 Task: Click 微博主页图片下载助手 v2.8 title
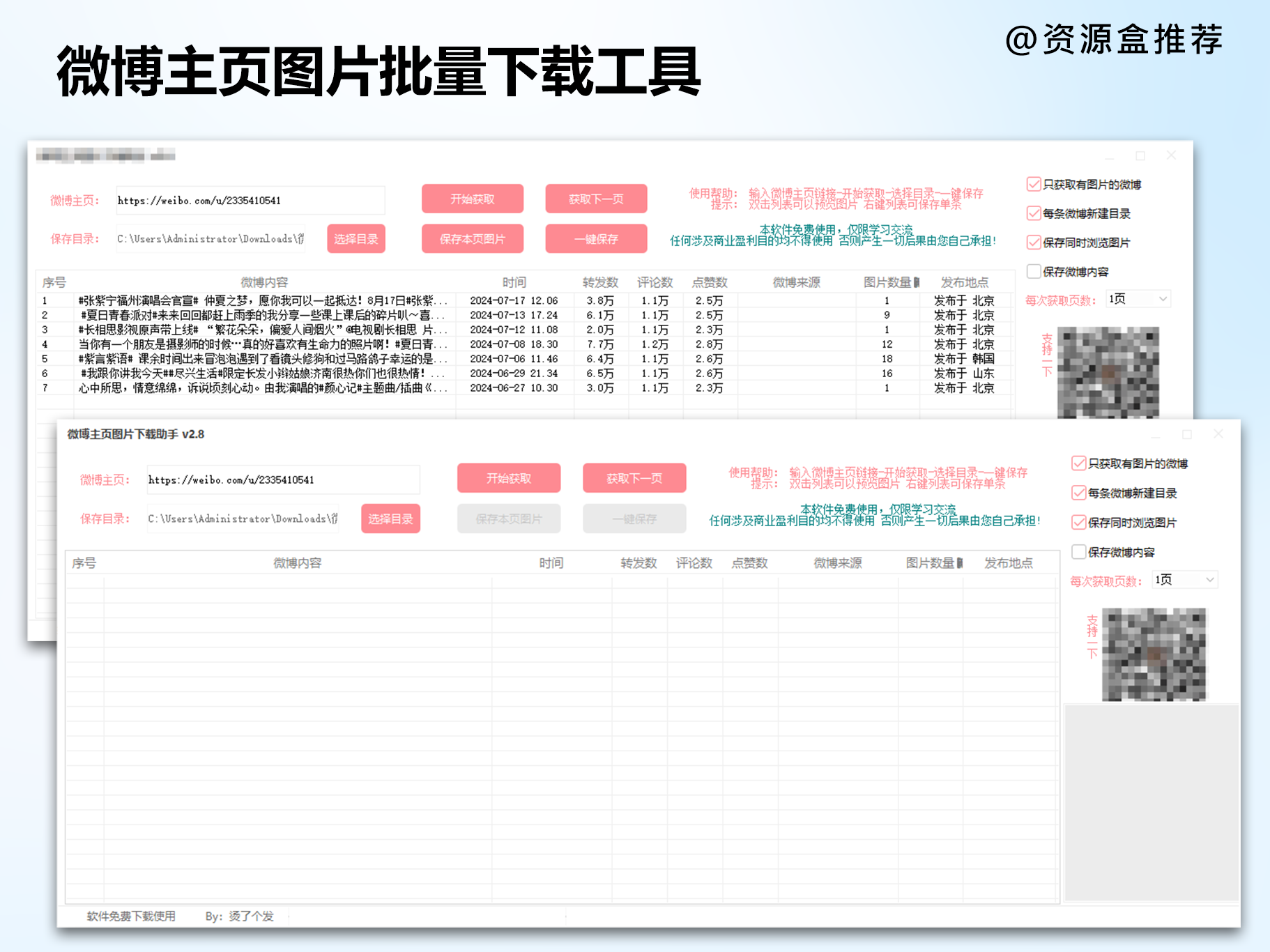pos(136,434)
